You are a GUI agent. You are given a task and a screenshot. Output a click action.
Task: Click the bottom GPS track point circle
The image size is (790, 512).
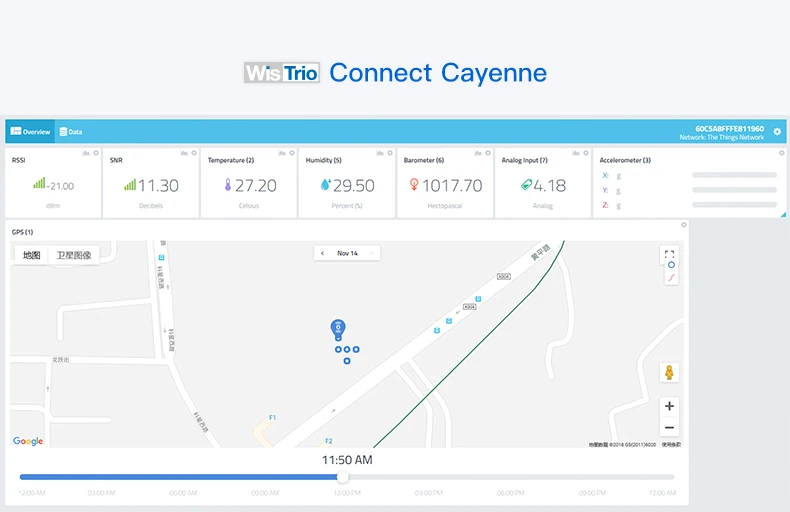click(x=347, y=361)
